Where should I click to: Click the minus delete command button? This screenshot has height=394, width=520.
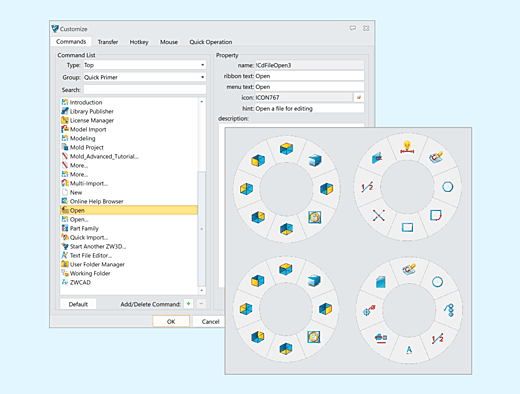201,304
